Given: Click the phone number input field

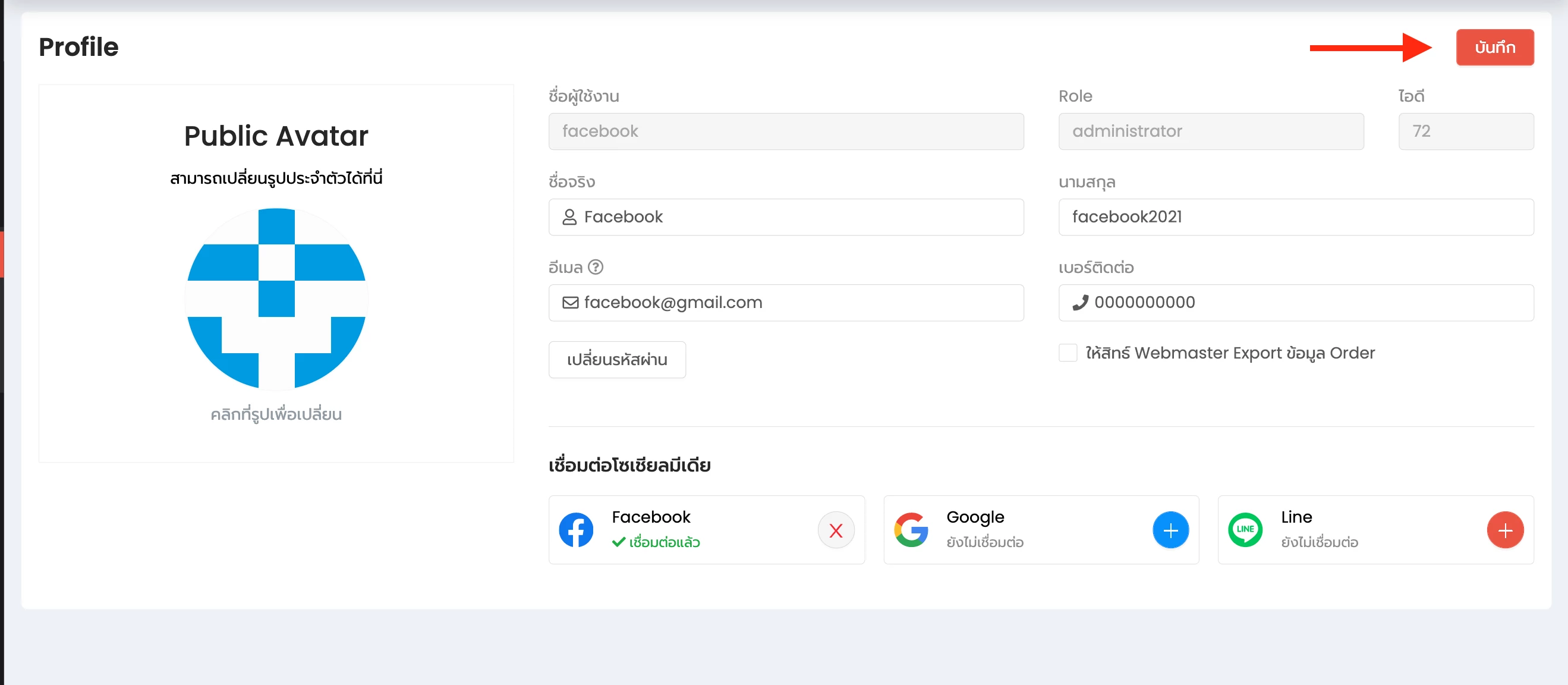Looking at the screenshot, I should click(x=1295, y=303).
